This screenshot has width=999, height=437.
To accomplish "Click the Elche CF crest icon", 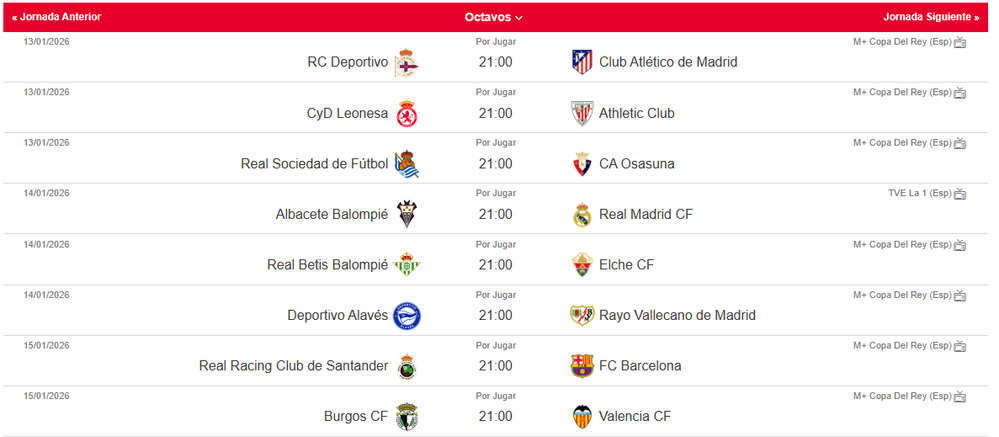I will click(x=582, y=265).
